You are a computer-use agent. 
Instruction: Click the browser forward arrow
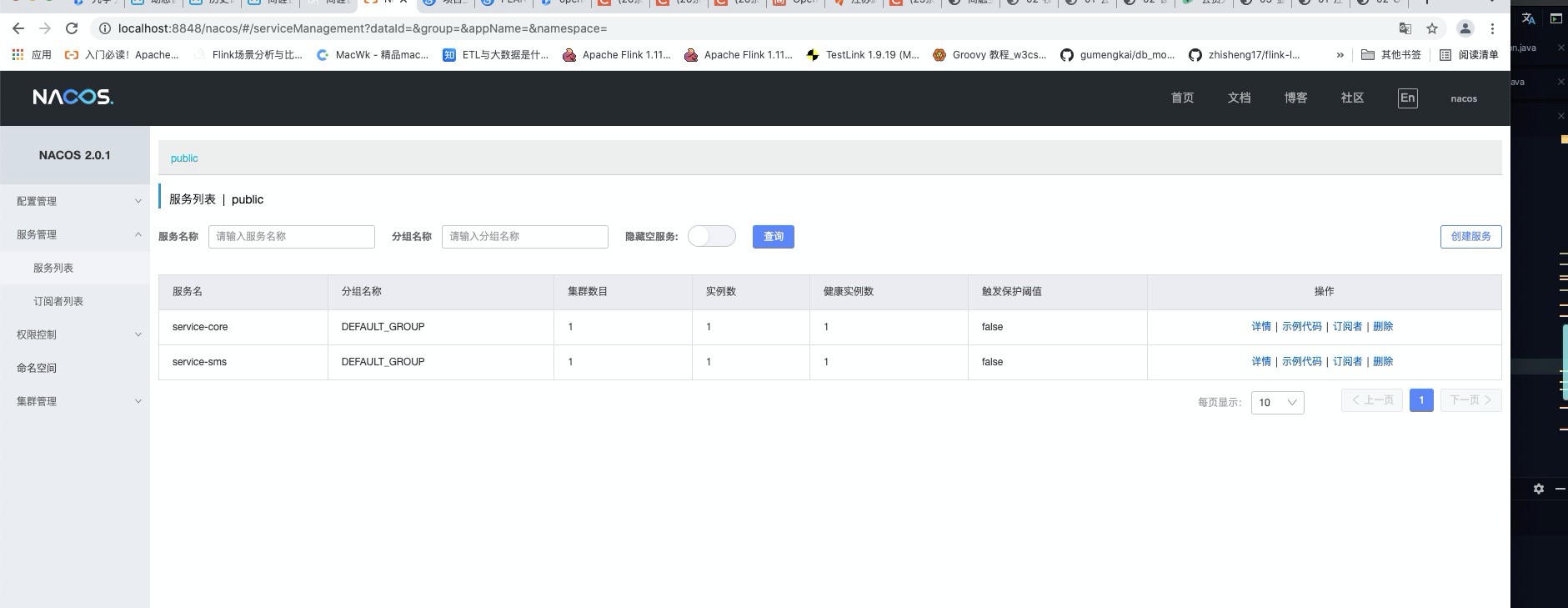(x=45, y=28)
